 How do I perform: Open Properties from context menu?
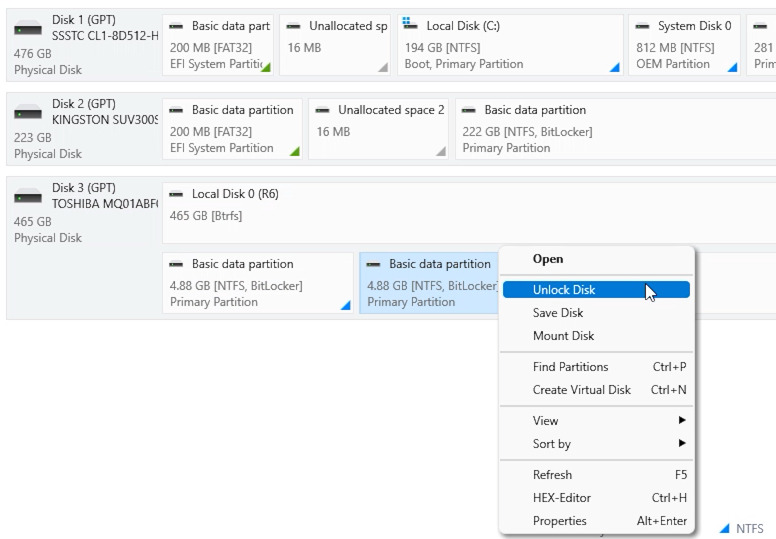[596, 521]
